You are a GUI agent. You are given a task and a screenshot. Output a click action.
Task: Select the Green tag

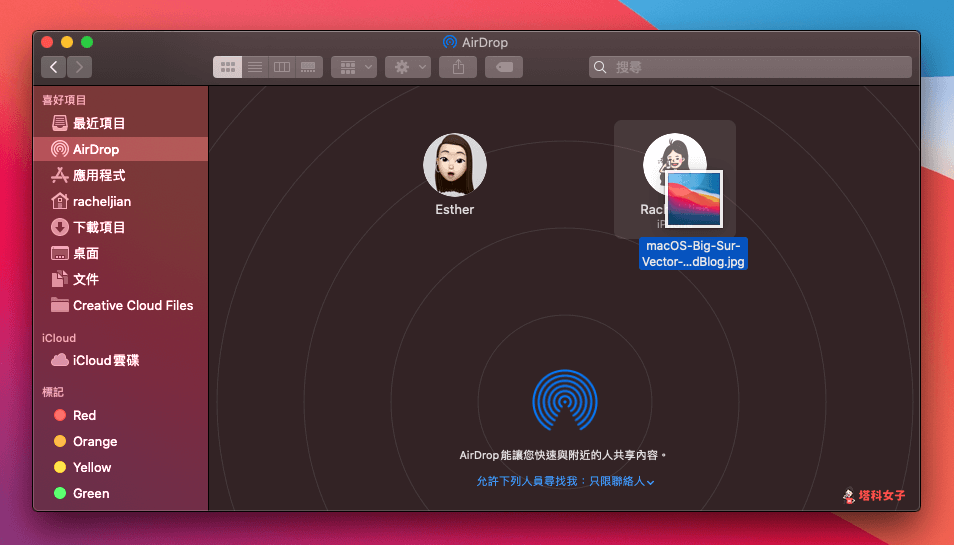(120, 493)
